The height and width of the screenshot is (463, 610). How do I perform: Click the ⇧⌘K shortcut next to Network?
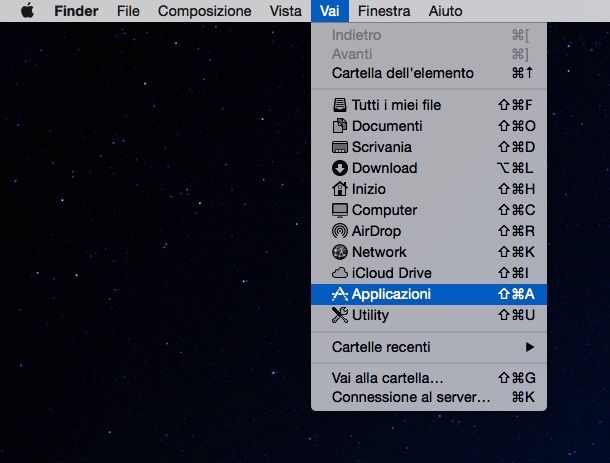tap(516, 252)
